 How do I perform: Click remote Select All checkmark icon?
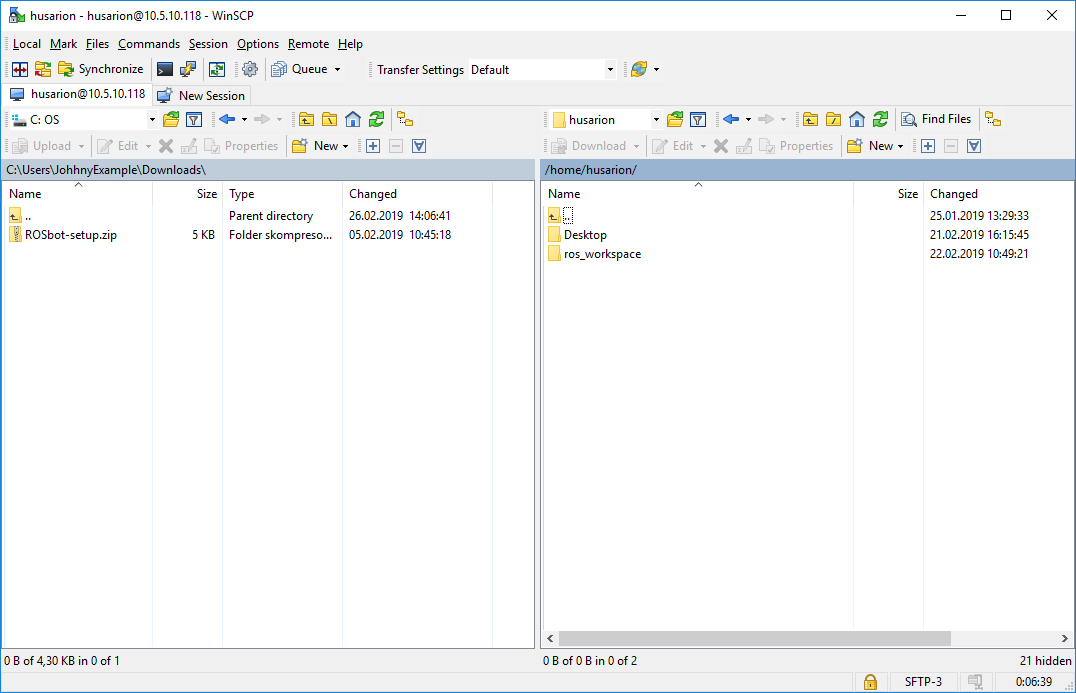pyautogui.click(x=974, y=145)
